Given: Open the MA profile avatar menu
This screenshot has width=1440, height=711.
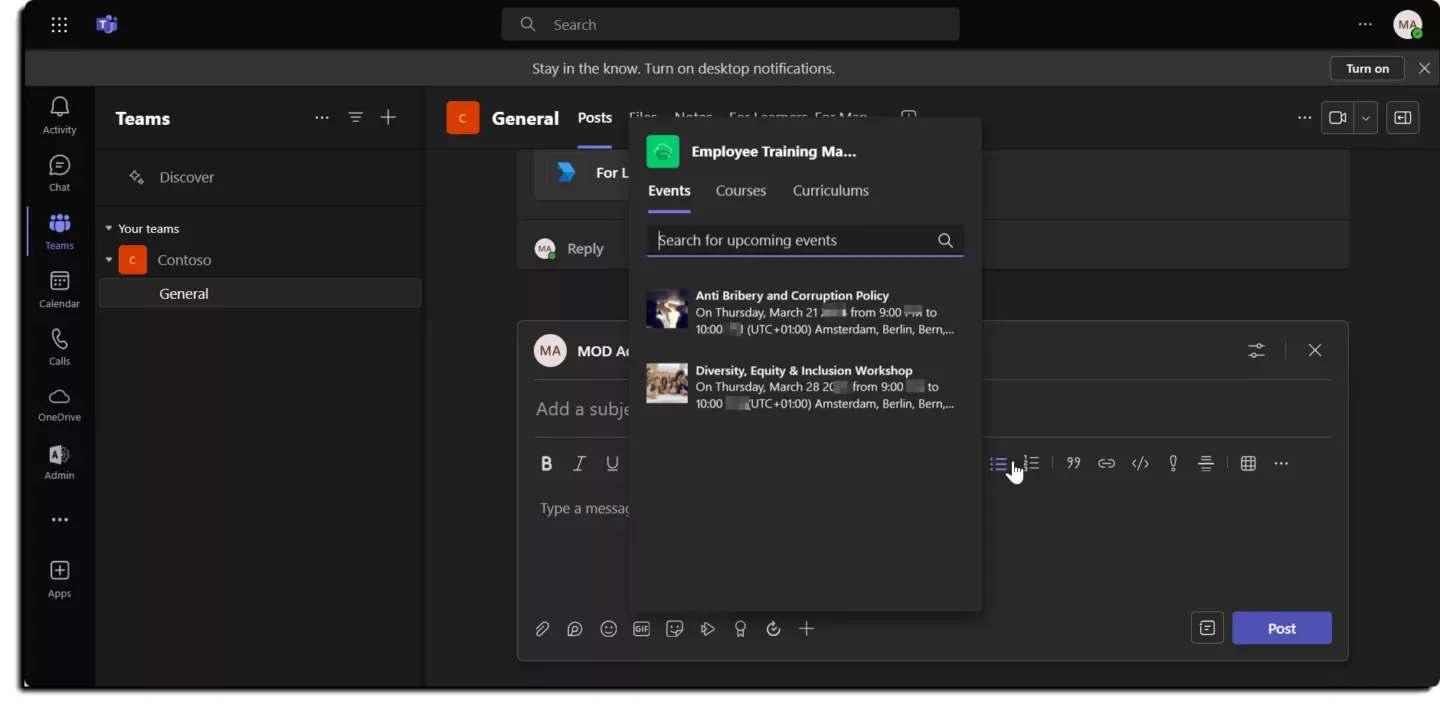Looking at the screenshot, I should 1408,25.
